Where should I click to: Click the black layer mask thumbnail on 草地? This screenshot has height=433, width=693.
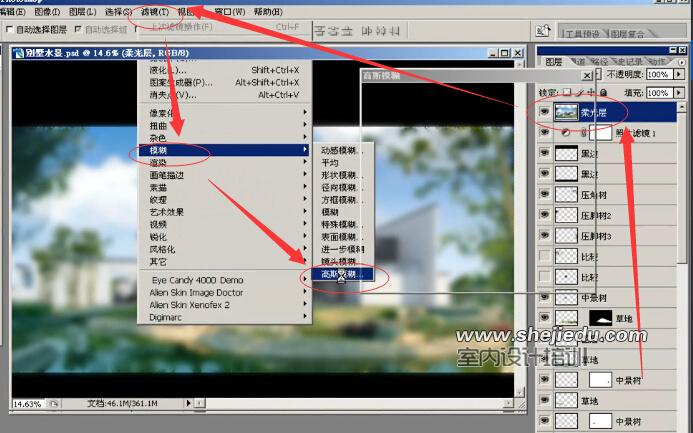(601, 318)
